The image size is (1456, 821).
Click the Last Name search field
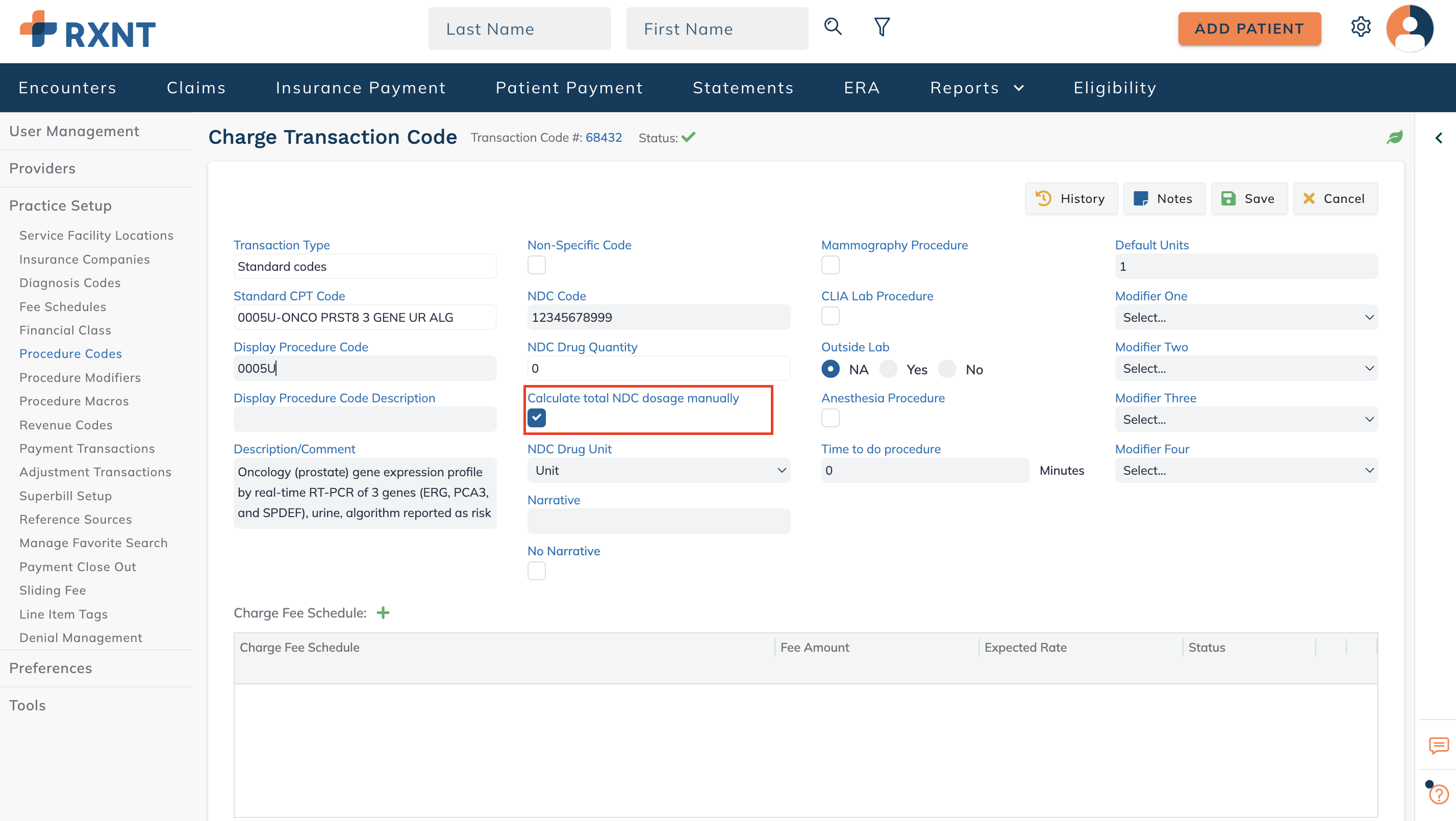(x=519, y=28)
